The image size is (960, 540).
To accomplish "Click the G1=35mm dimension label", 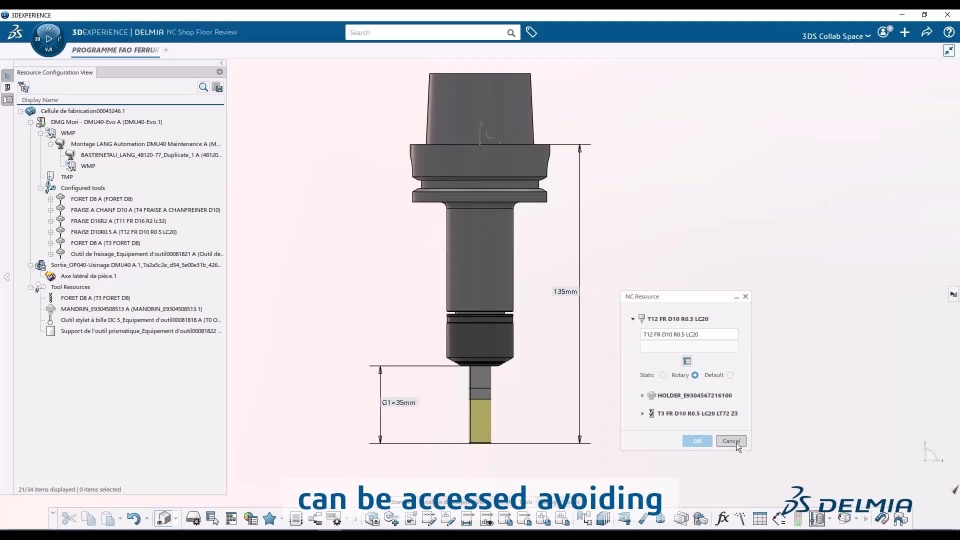I will click(399, 402).
